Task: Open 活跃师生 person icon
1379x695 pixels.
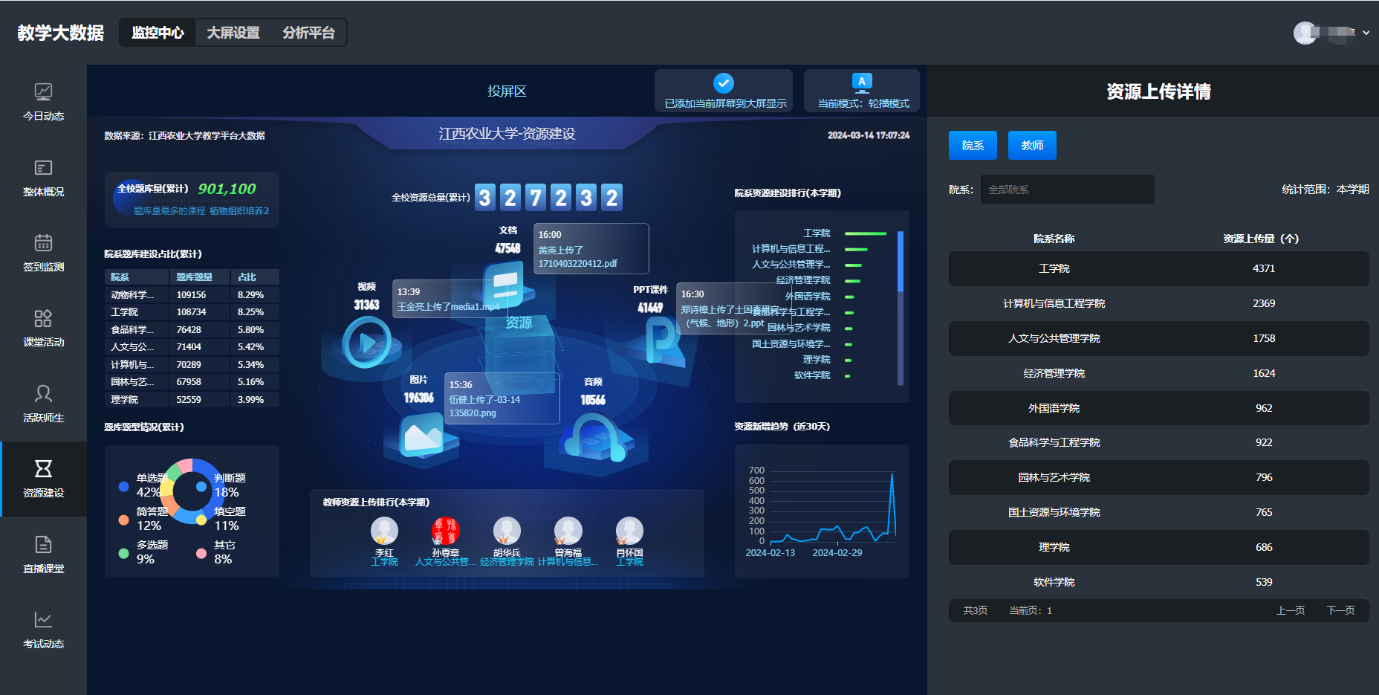Action: (x=43, y=393)
